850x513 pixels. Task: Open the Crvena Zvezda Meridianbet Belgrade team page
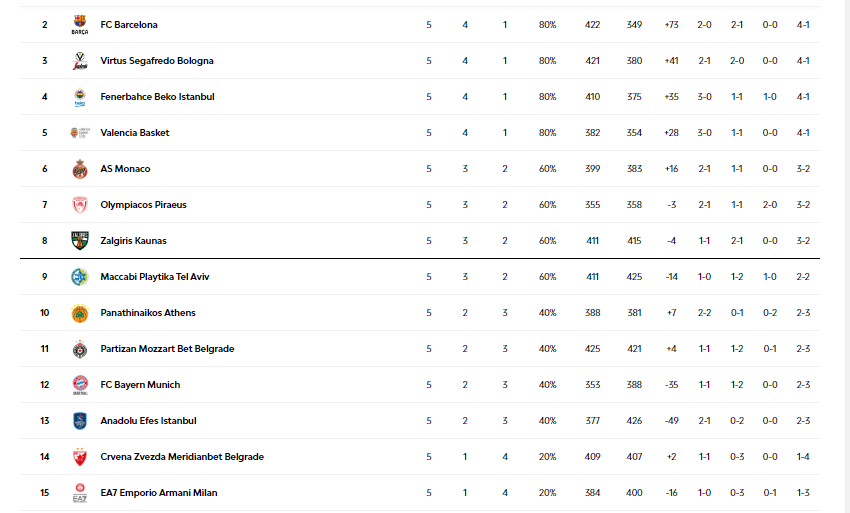[182, 457]
